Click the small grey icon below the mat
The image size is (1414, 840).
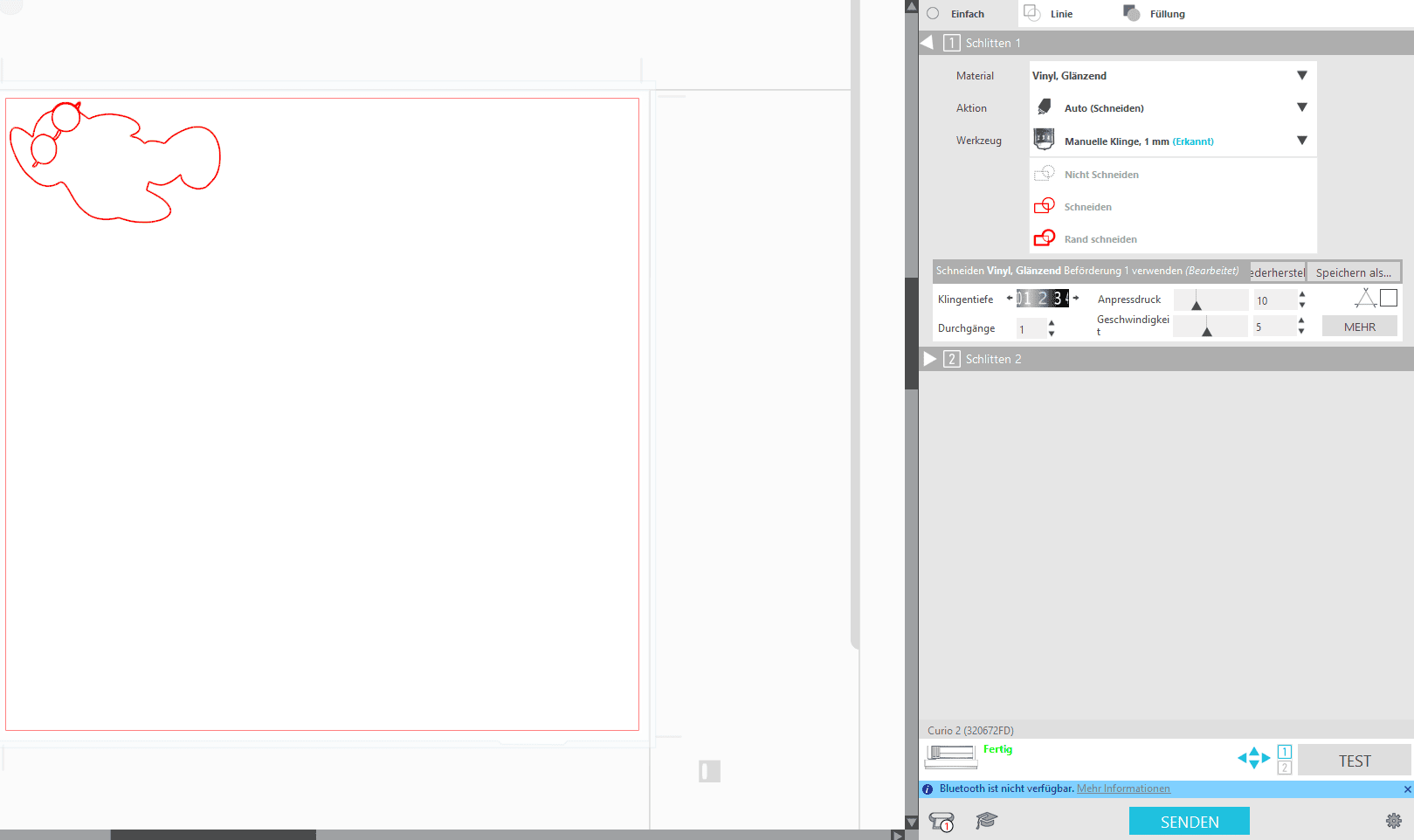tap(709, 771)
